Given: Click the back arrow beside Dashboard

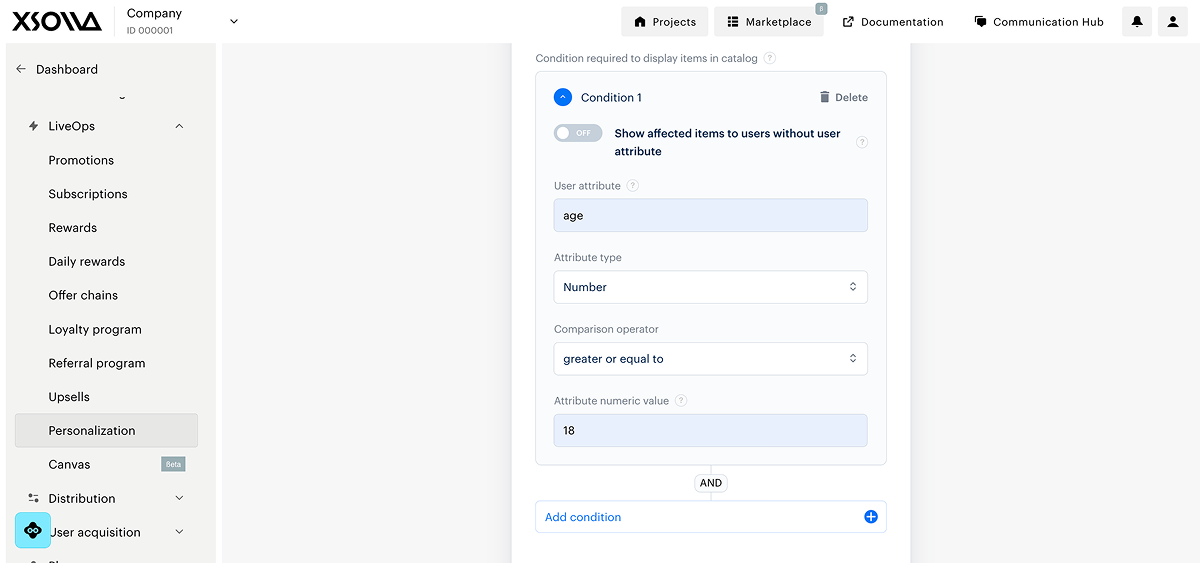Looking at the screenshot, I should 21,69.
